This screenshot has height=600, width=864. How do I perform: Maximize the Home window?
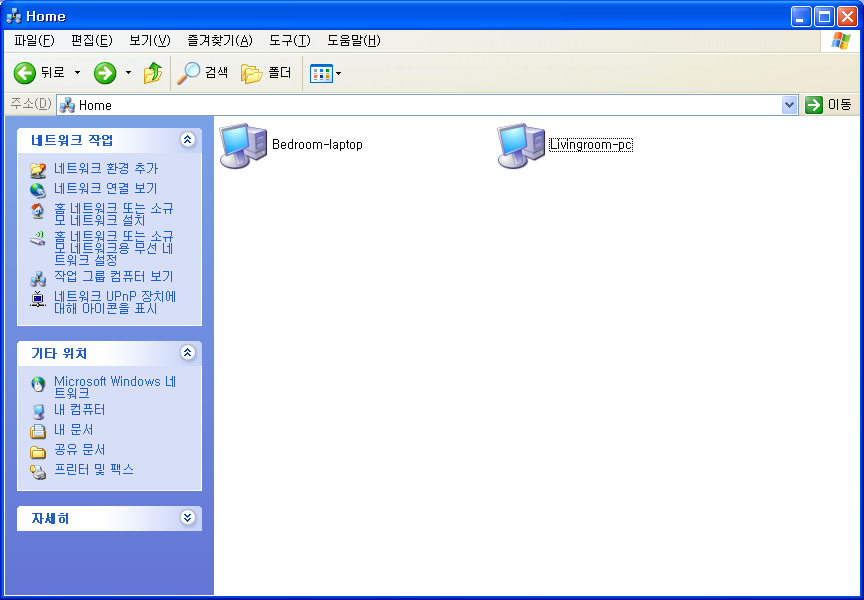pos(824,17)
